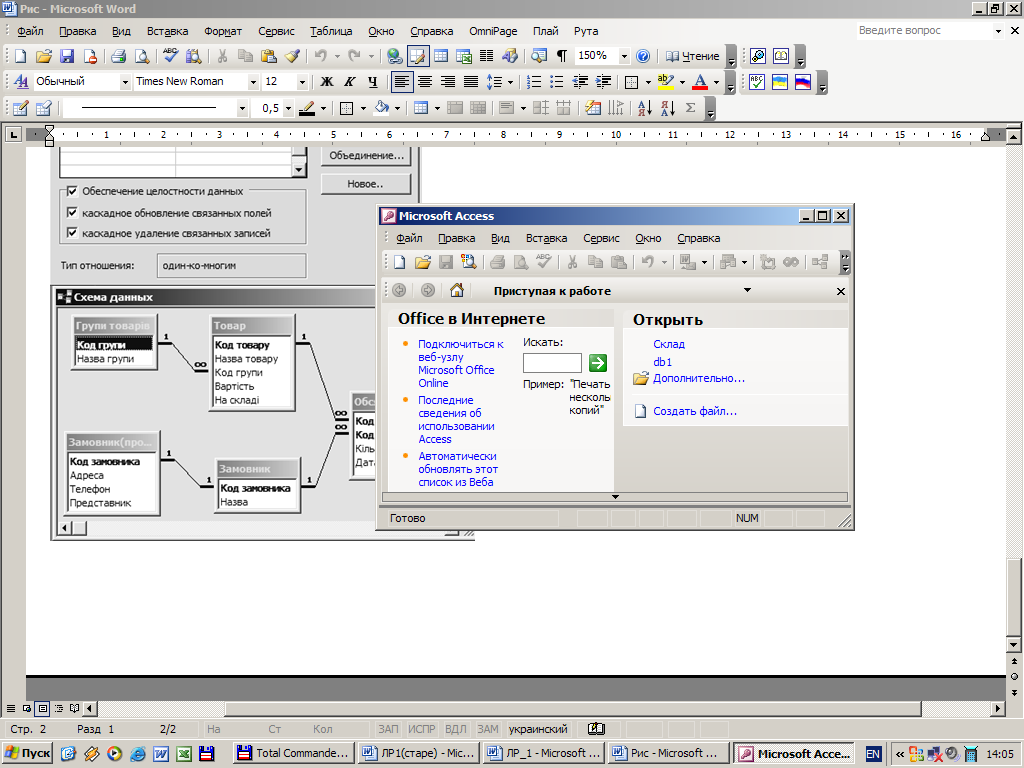Apply numbered list

[x=534, y=82]
